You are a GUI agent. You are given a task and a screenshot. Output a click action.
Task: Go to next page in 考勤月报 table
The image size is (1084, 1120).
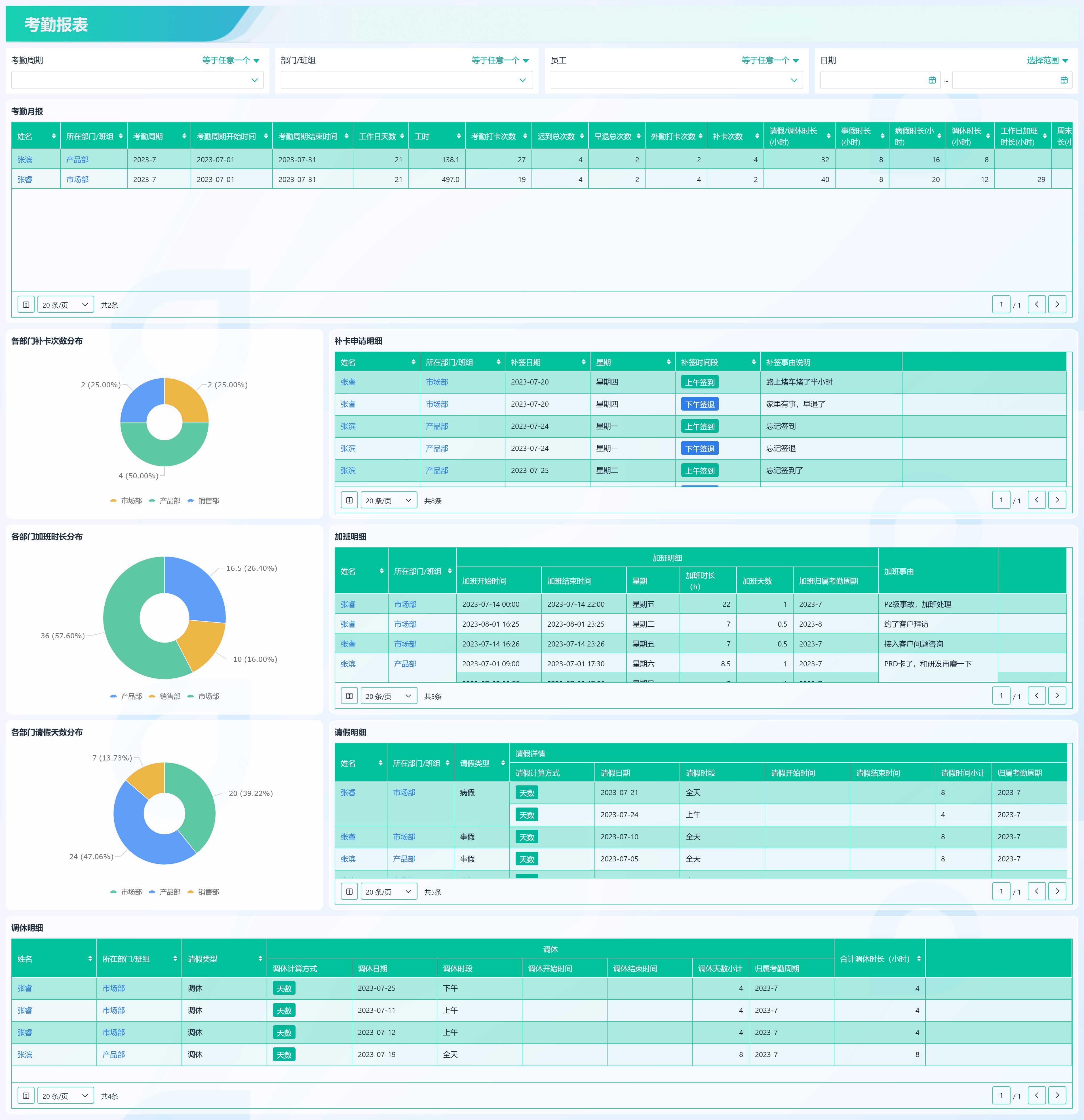coord(1057,305)
